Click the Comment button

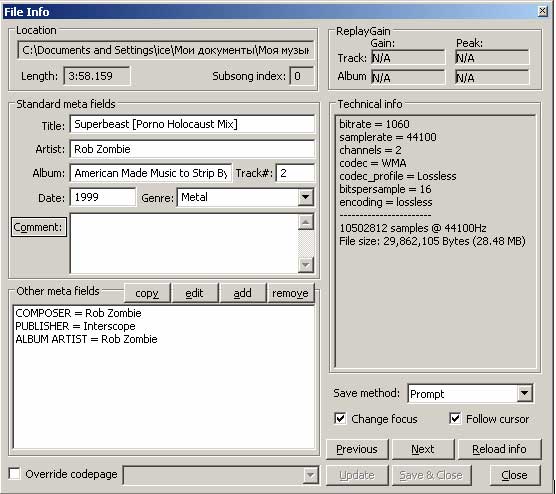pyautogui.click(x=39, y=227)
